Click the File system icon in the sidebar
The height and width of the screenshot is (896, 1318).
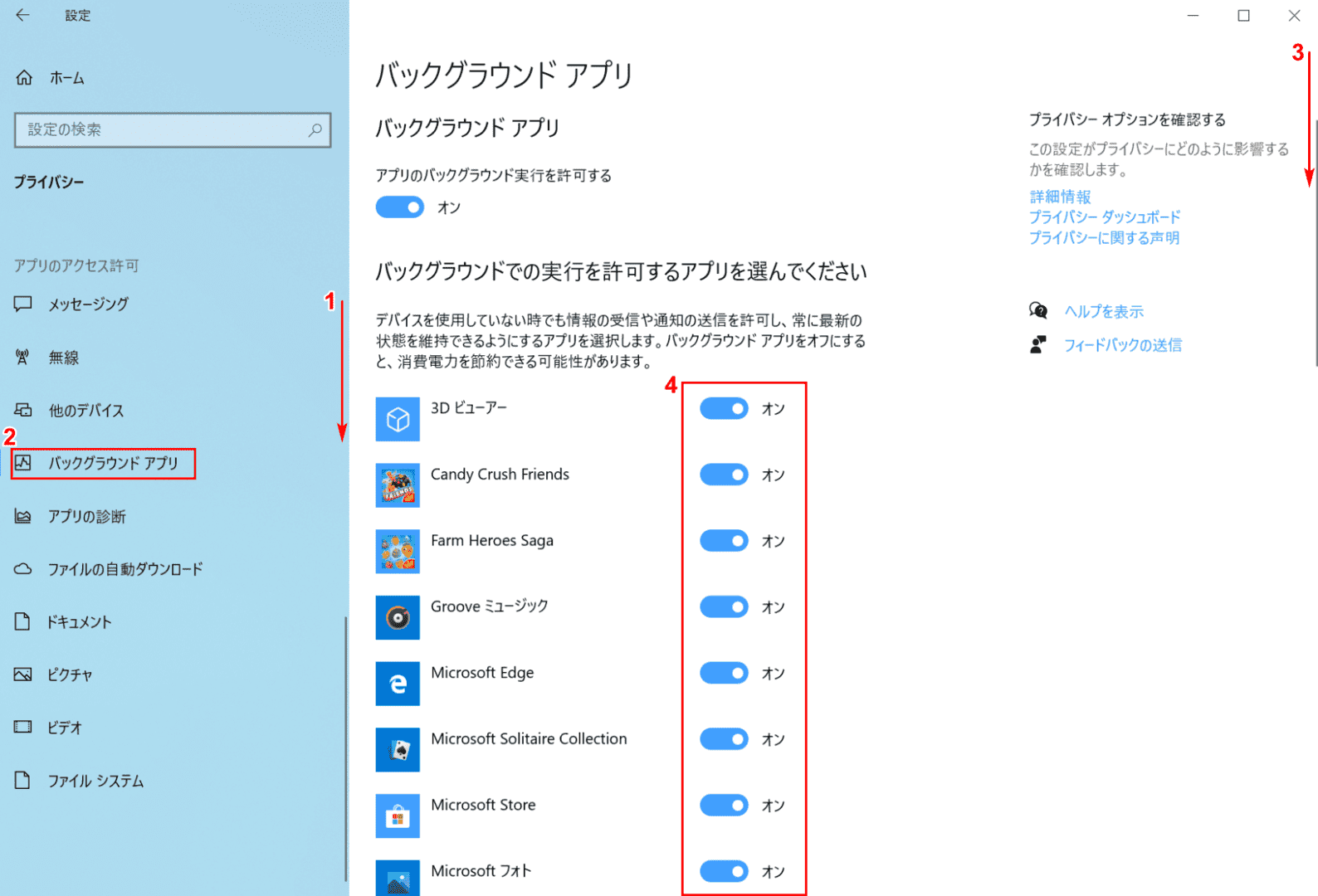click(x=23, y=780)
